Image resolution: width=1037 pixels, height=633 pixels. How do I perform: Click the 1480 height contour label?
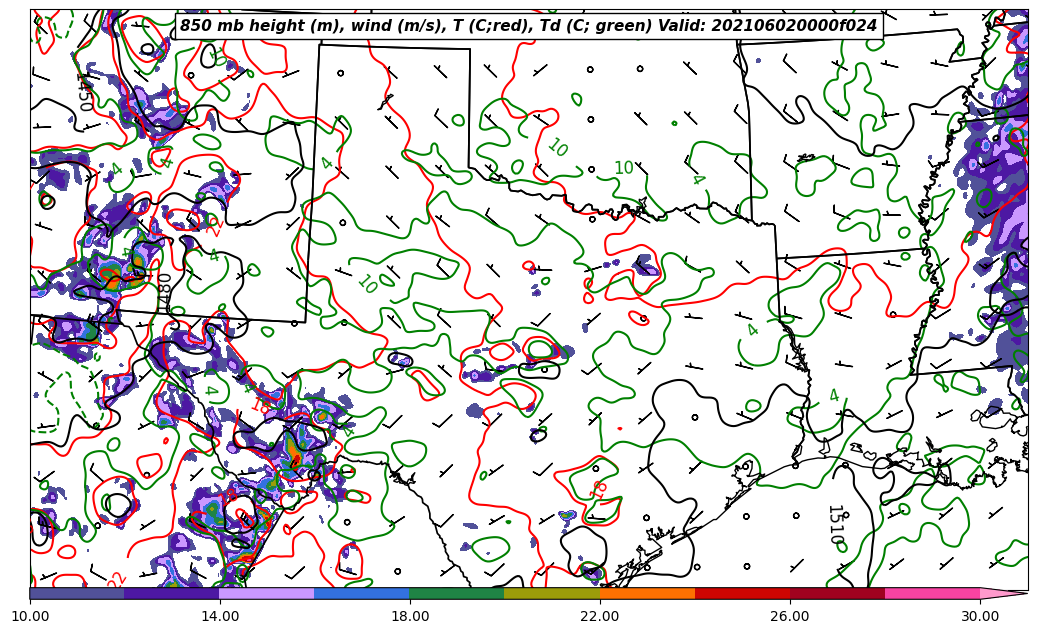pos(165,292)
